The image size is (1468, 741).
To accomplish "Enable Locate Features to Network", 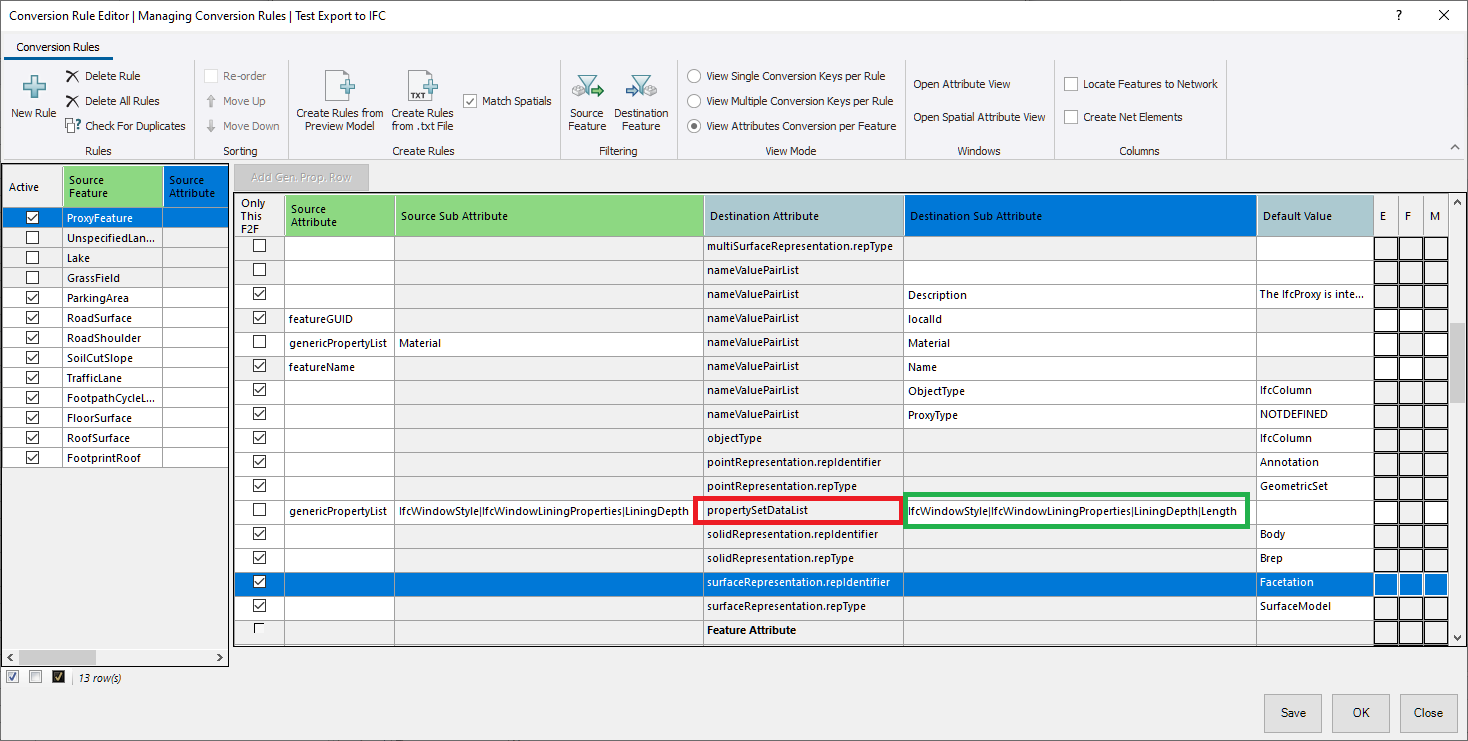I will [1071, 84].
